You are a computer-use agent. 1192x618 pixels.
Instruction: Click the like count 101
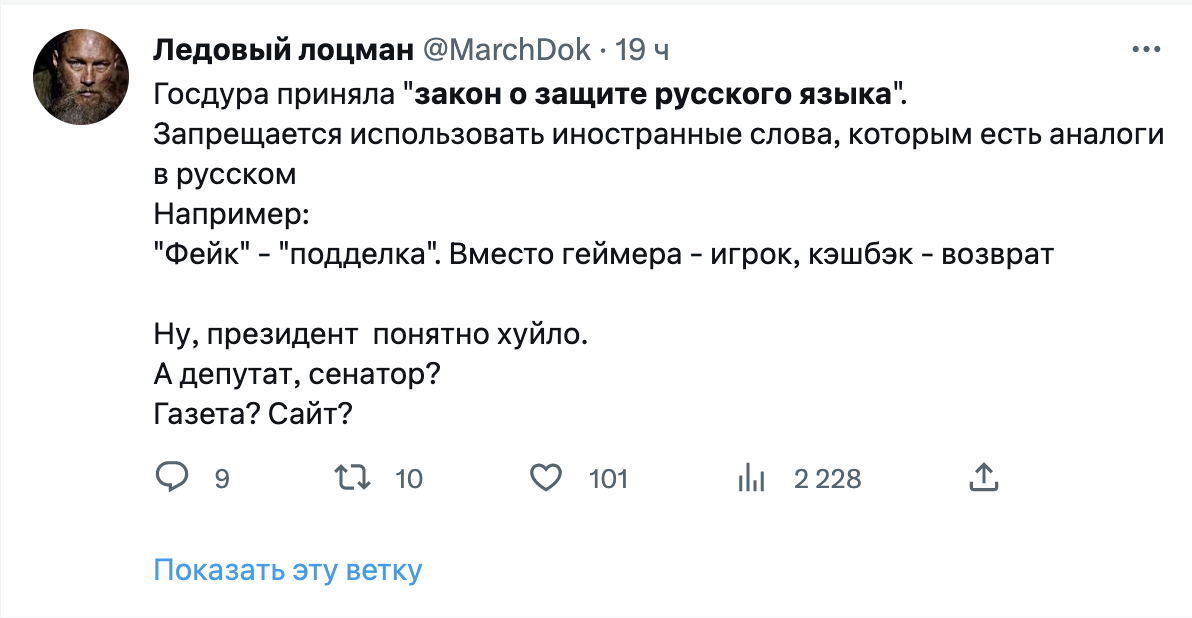(x=608, y=479)
